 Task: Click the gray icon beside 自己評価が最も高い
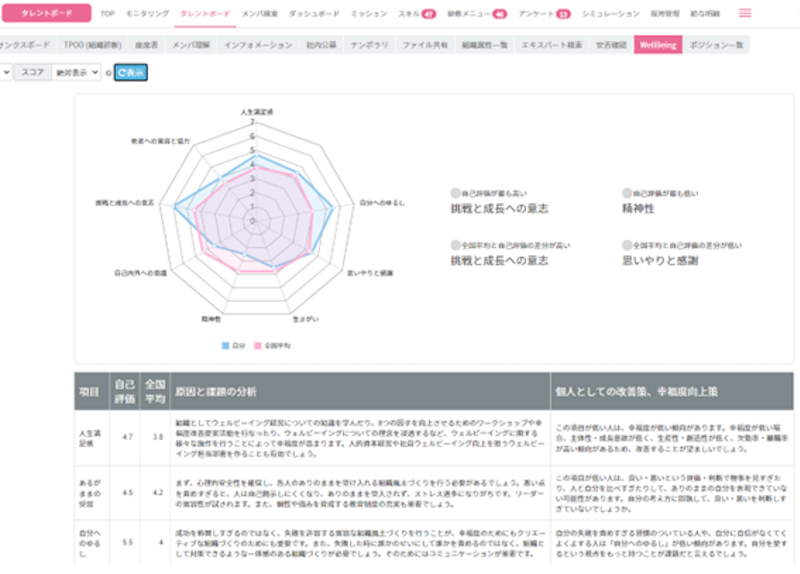456,191
